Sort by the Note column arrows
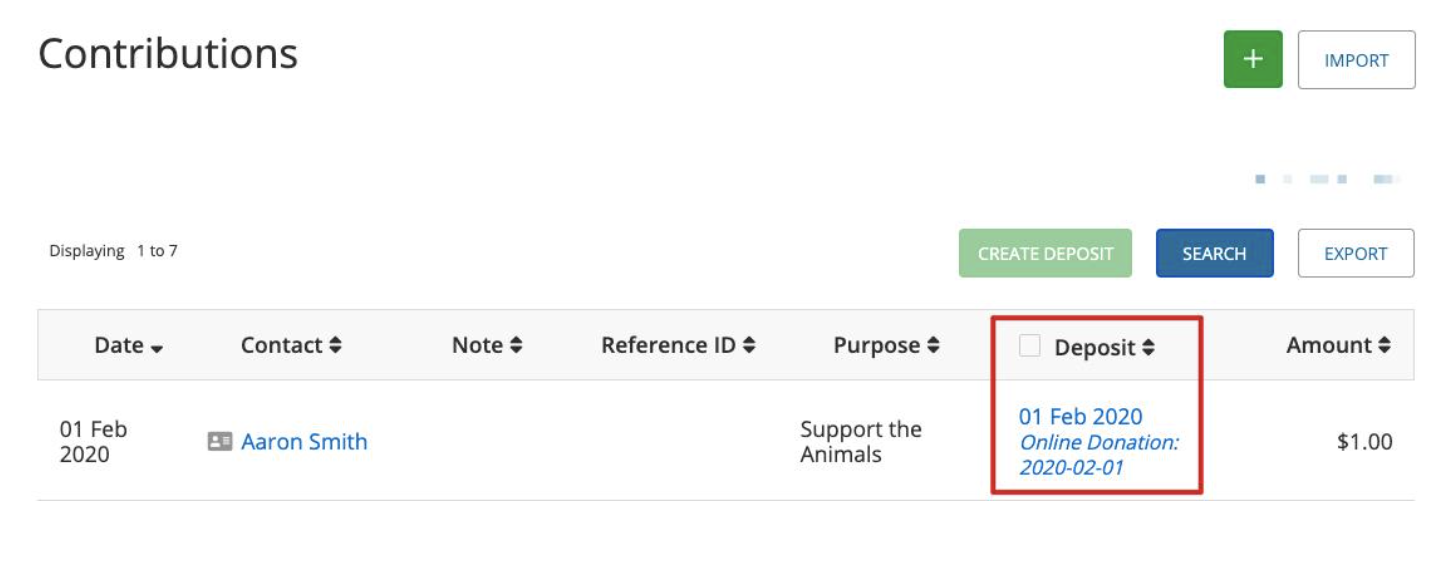 pyautogui.click(x=516, y=345)
